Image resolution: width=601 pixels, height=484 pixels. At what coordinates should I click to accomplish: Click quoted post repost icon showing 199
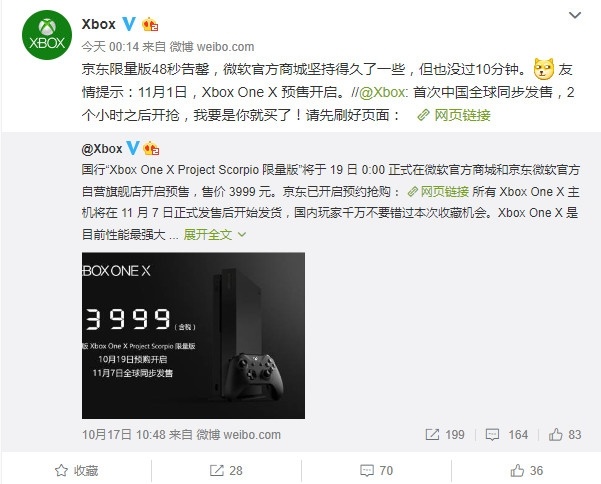445,435
